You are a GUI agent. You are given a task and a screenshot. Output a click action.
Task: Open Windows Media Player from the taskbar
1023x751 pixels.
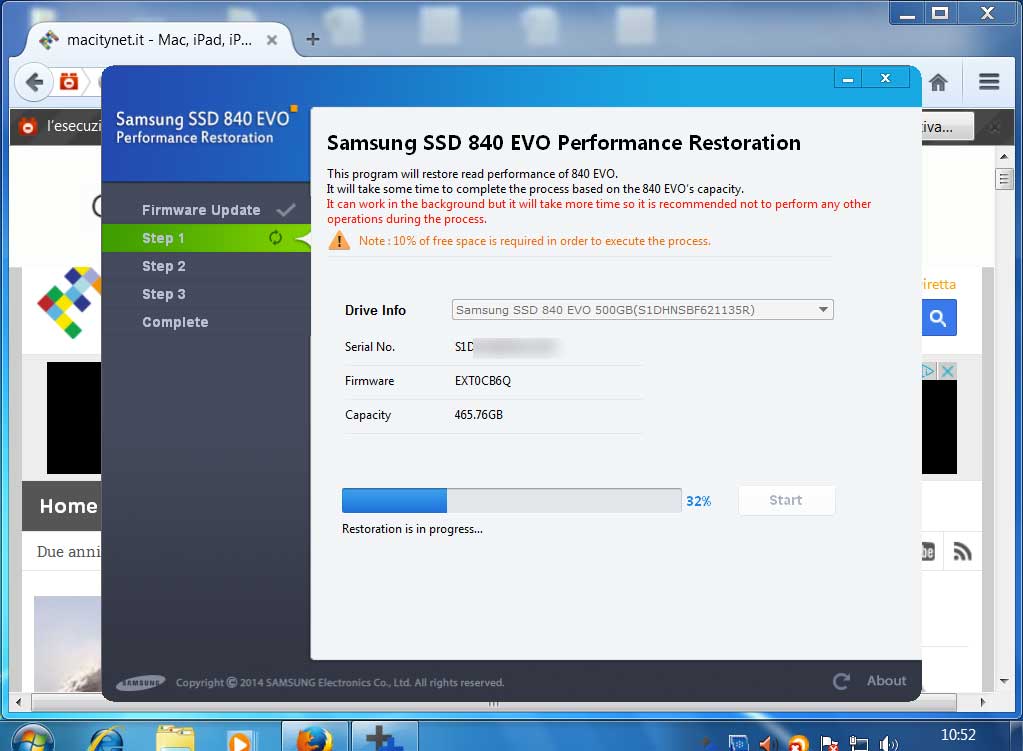pos(239,740)
